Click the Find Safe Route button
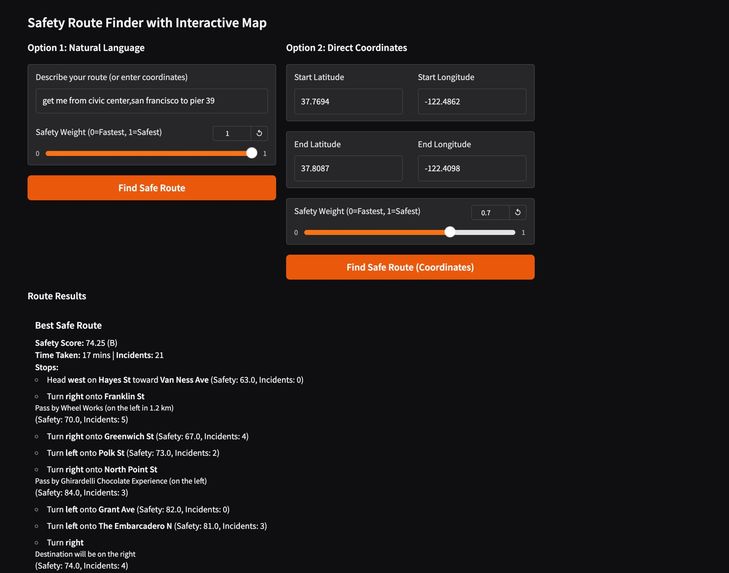This screenshot has height=573, width=729. pyautogui.click(x=152, y=188)
